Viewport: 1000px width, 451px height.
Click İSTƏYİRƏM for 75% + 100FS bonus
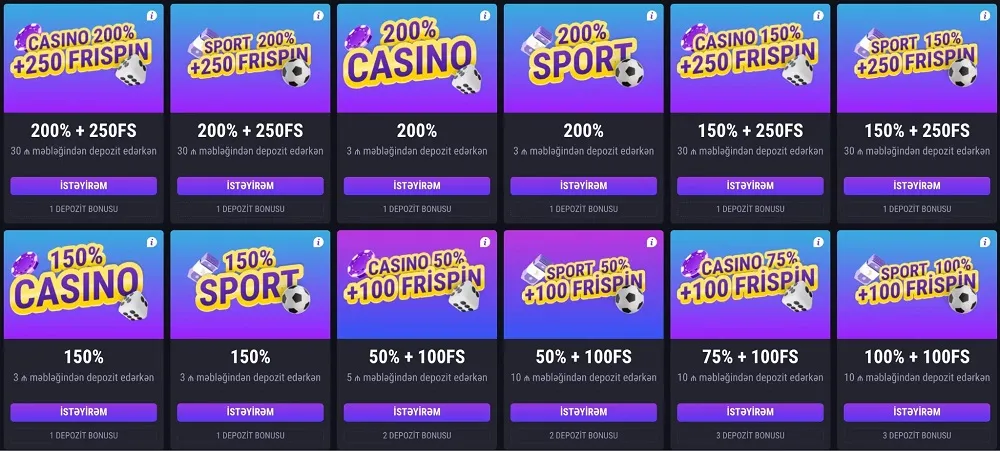(750, 412)
